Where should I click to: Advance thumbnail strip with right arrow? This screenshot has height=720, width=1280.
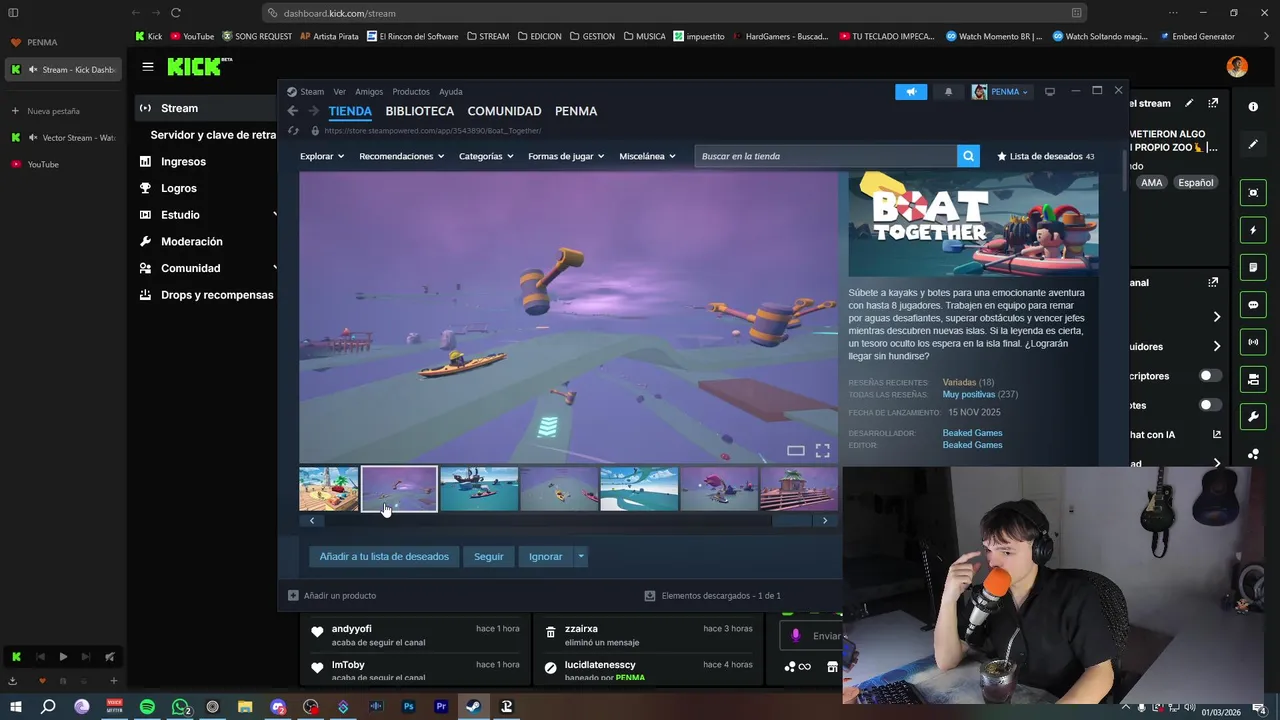(825, 521)
